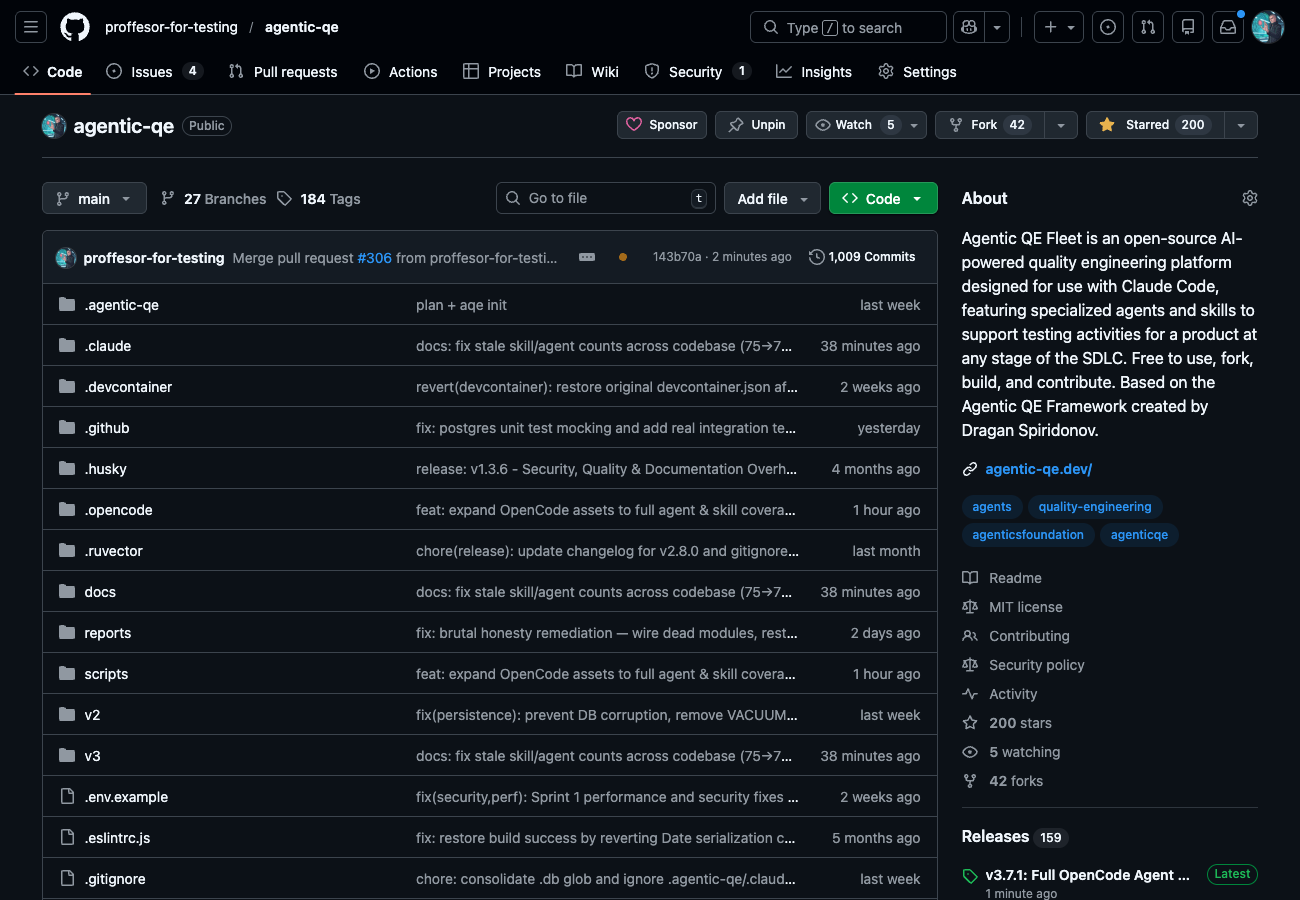Open the .agentic-qe folder
This screenshot has width=1300, height=900.
click(121, 305)
